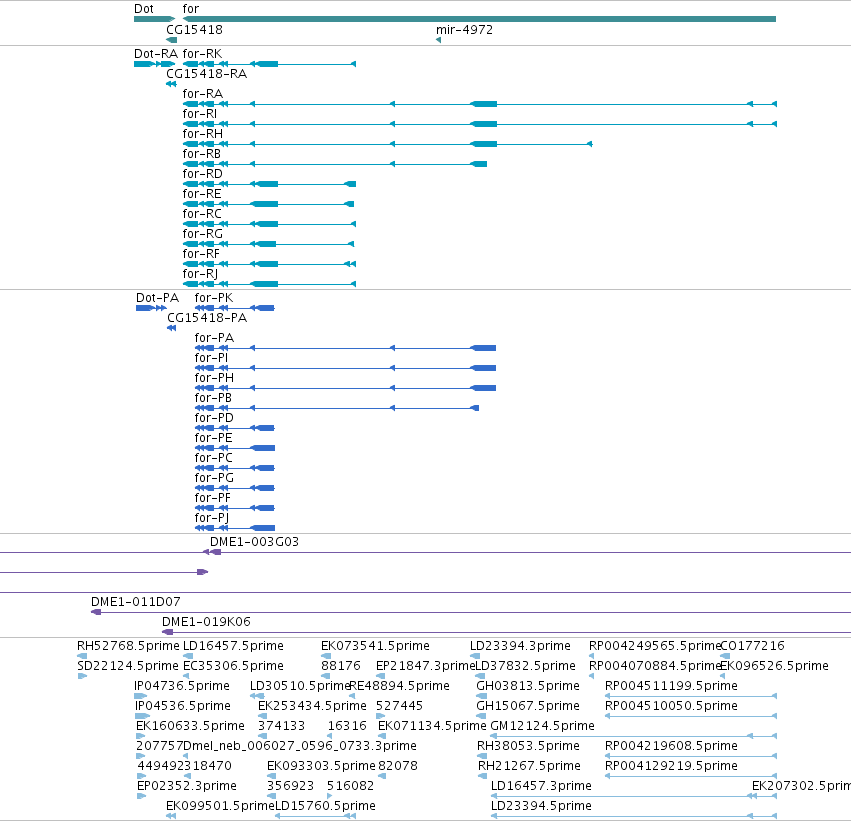This screenshot has height=821, width=851.
Task: Open the CG15418-PA protein label
Action: [207, 317]
